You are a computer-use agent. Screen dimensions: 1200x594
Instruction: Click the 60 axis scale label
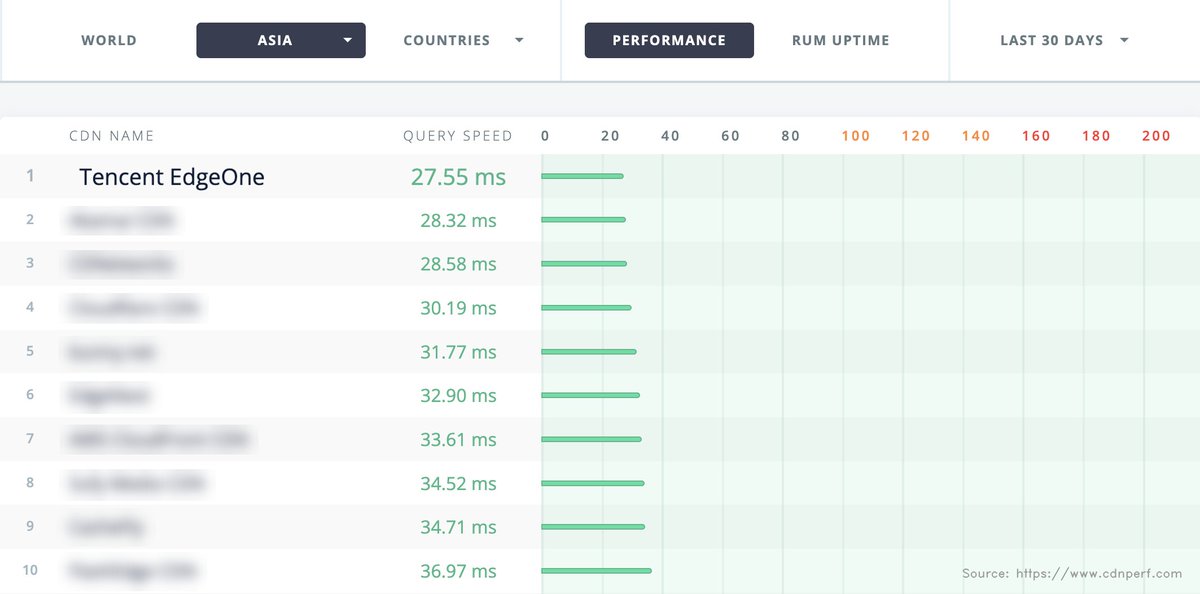point(731,136)
